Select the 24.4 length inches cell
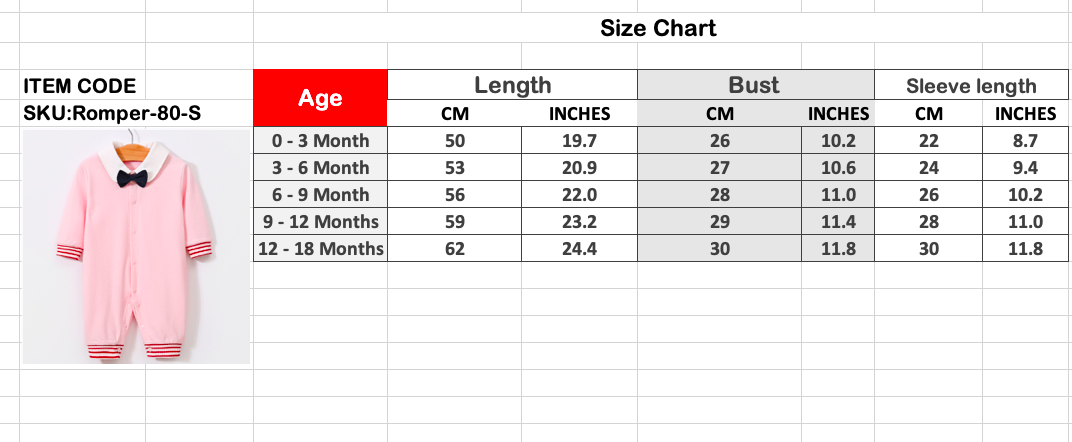 coord(579,249)
